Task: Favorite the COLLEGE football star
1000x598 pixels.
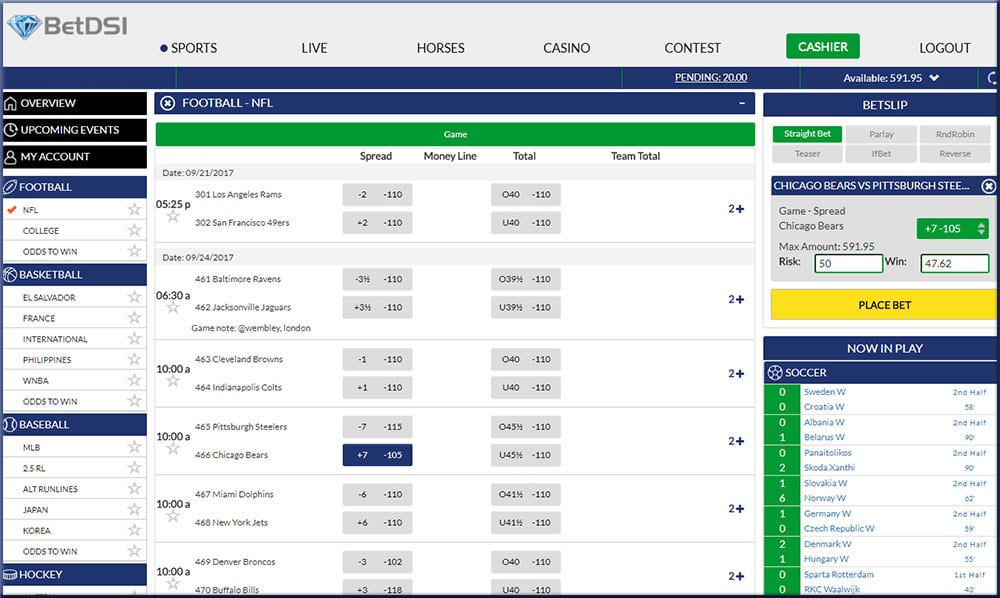Action: pyautogui.click(x=134, y=230)
